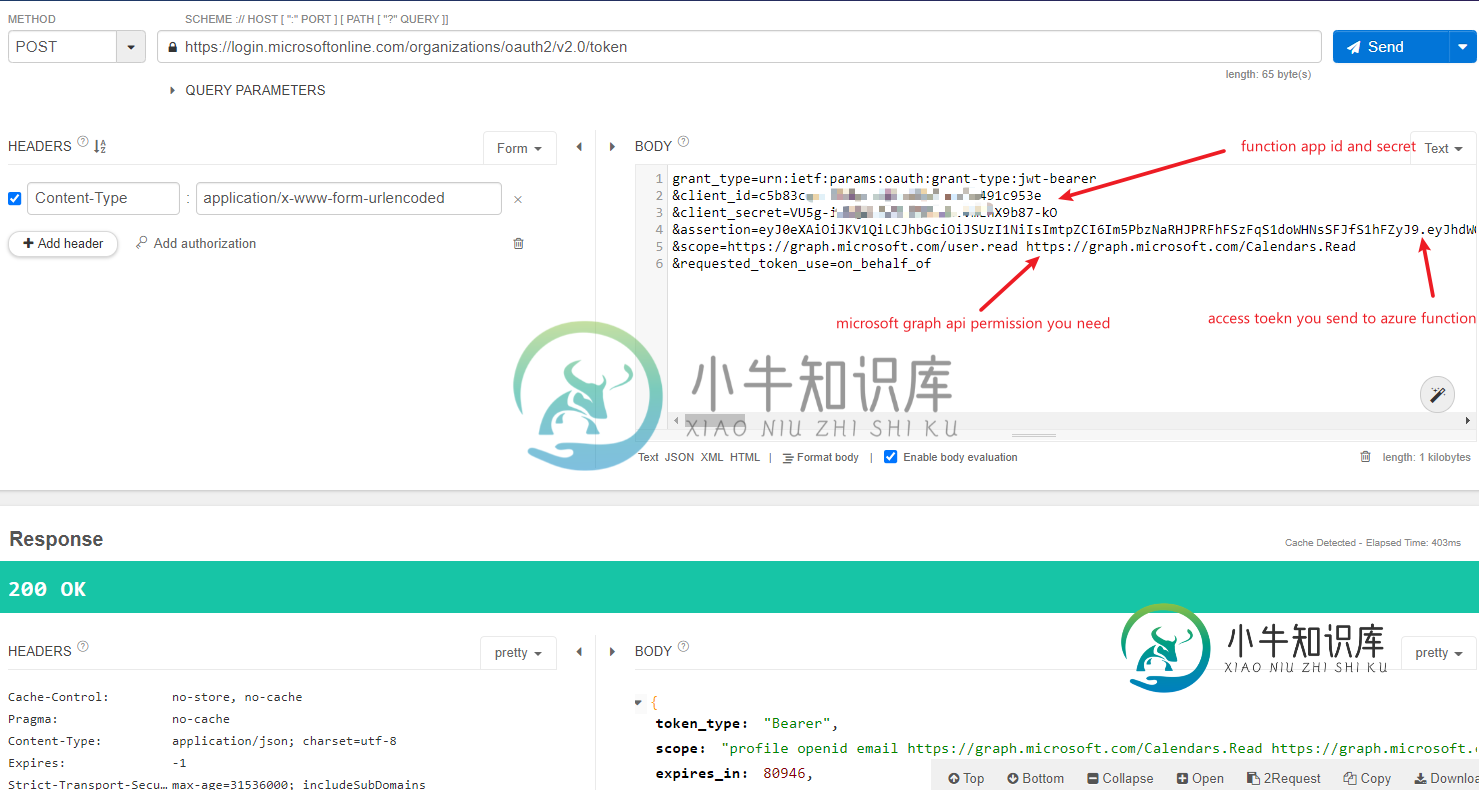
Task: Click the POST method field
Action: (63, 47)
